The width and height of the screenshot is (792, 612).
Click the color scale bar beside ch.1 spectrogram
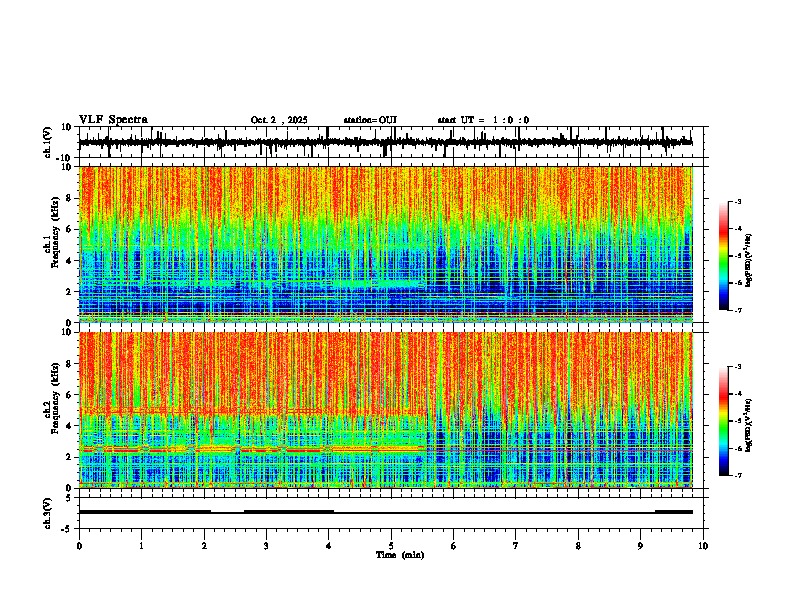[724, 256]
